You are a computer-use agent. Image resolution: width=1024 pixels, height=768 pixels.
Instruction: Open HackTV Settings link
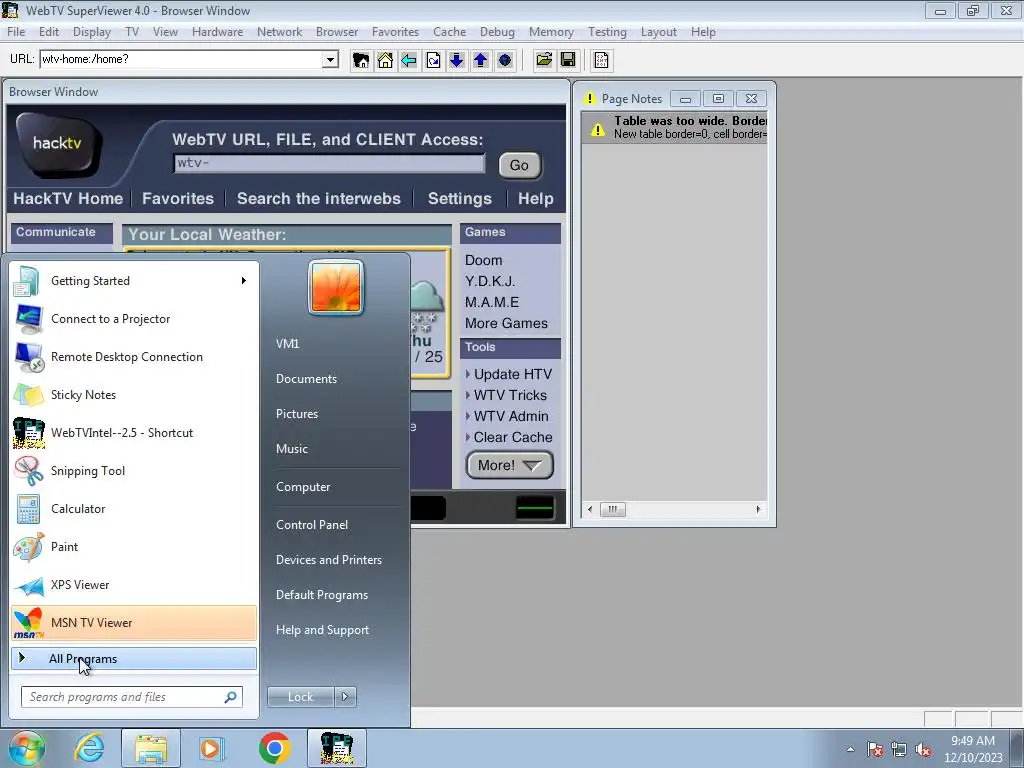pyautogui.click(x=460, y=199)
